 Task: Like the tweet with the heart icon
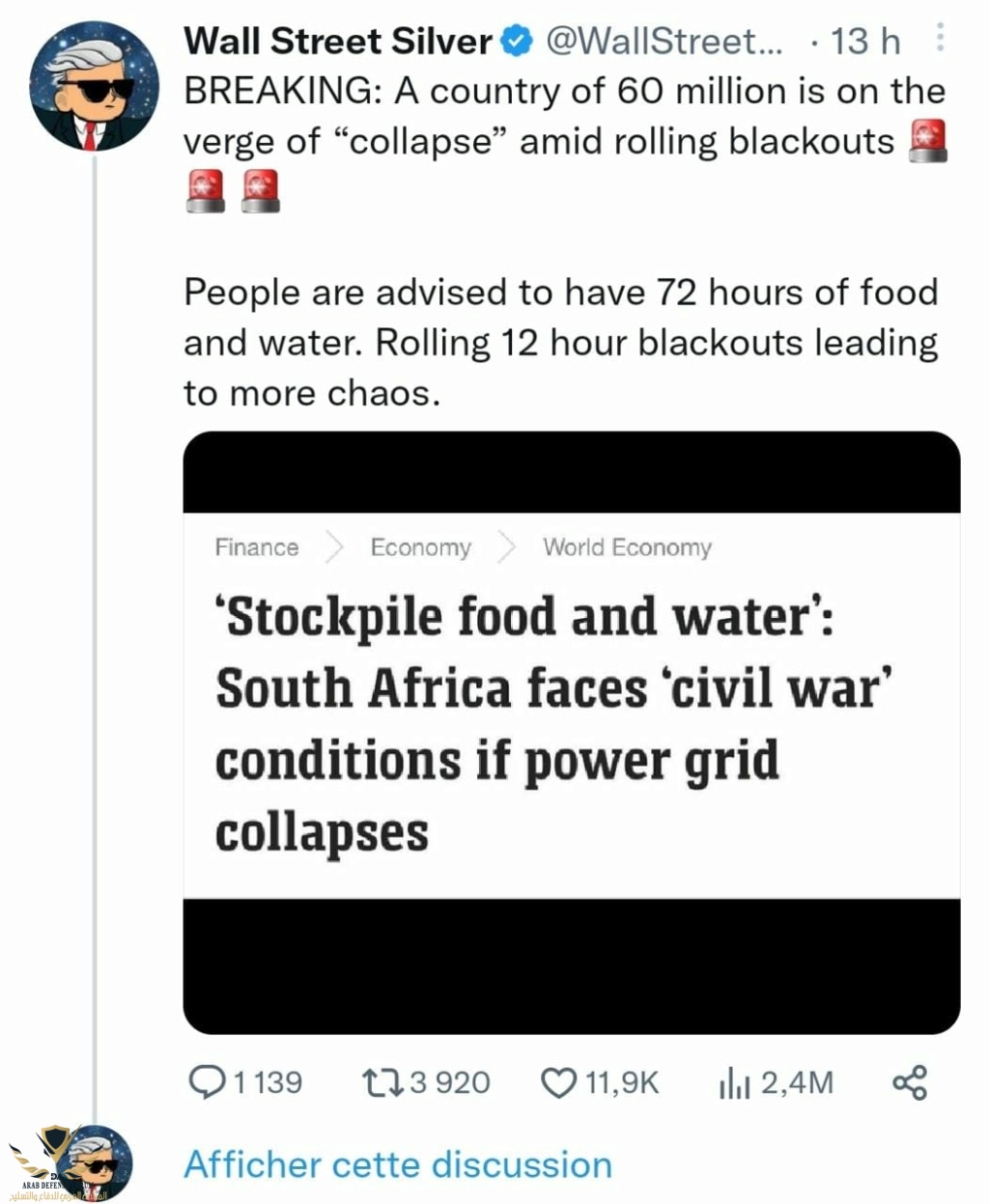tap(558, 1082)
